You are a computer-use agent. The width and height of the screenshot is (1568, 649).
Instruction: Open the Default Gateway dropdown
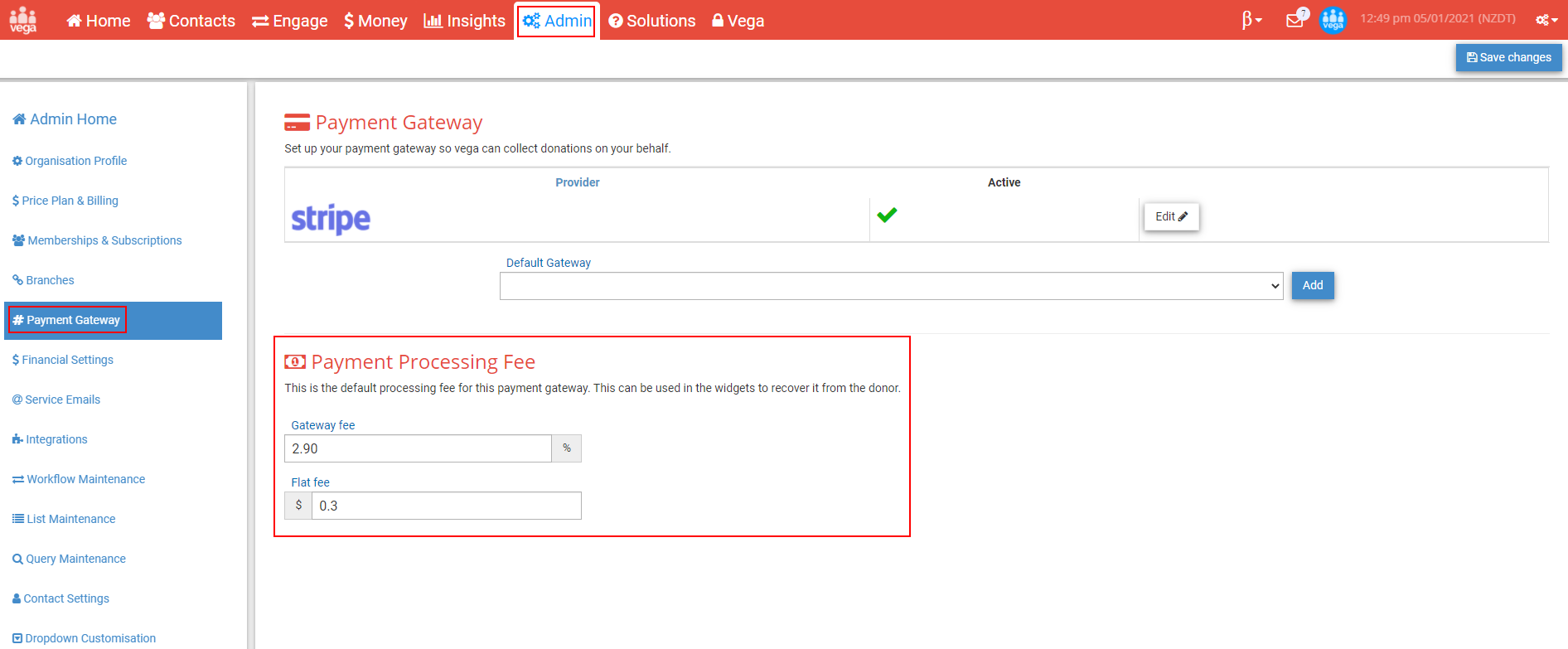891,286
